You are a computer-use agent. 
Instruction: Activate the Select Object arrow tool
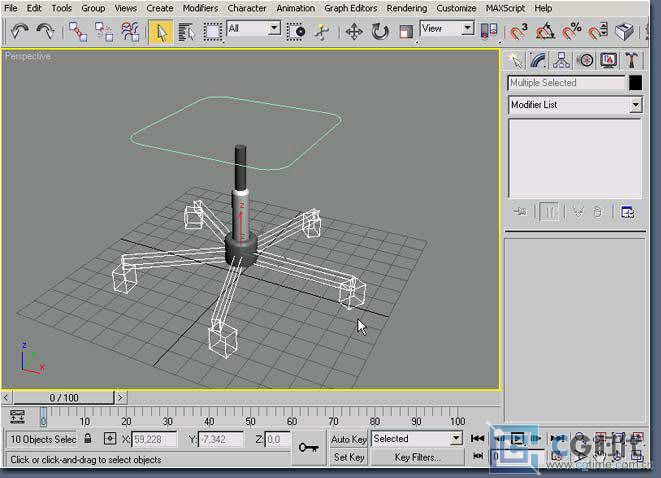point(161,32)
